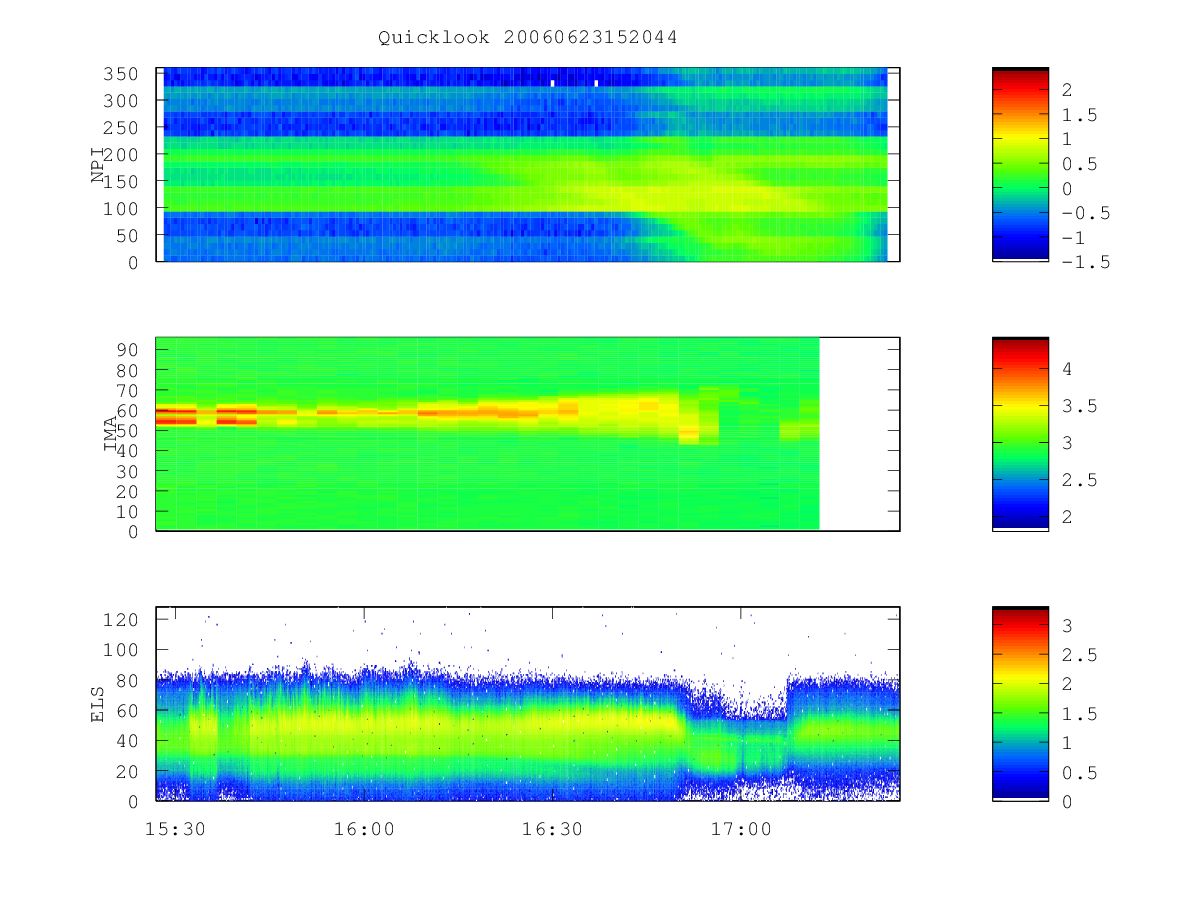Click the 350 tick on NPI axis
Screen dimensions: 1200x900
click(123, 74)
